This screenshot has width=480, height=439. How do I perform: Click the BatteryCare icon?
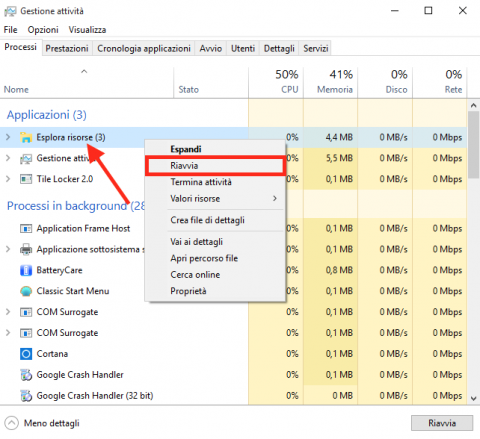click(26, 270)
